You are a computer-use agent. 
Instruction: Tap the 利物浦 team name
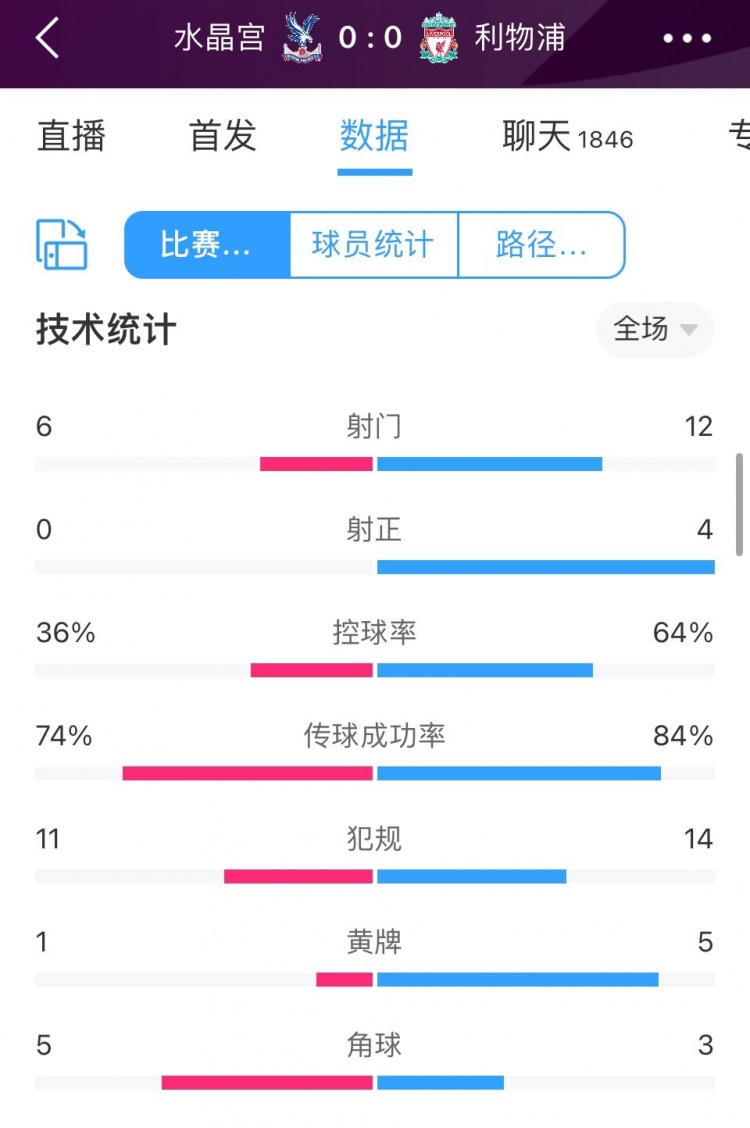(x=520, y=38)
